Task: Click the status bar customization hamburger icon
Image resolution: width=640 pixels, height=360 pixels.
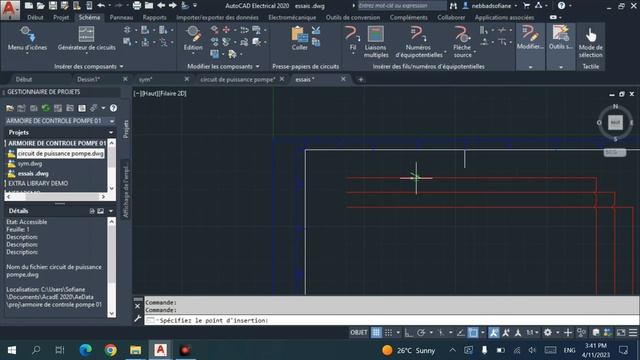Action: point(633,333)
